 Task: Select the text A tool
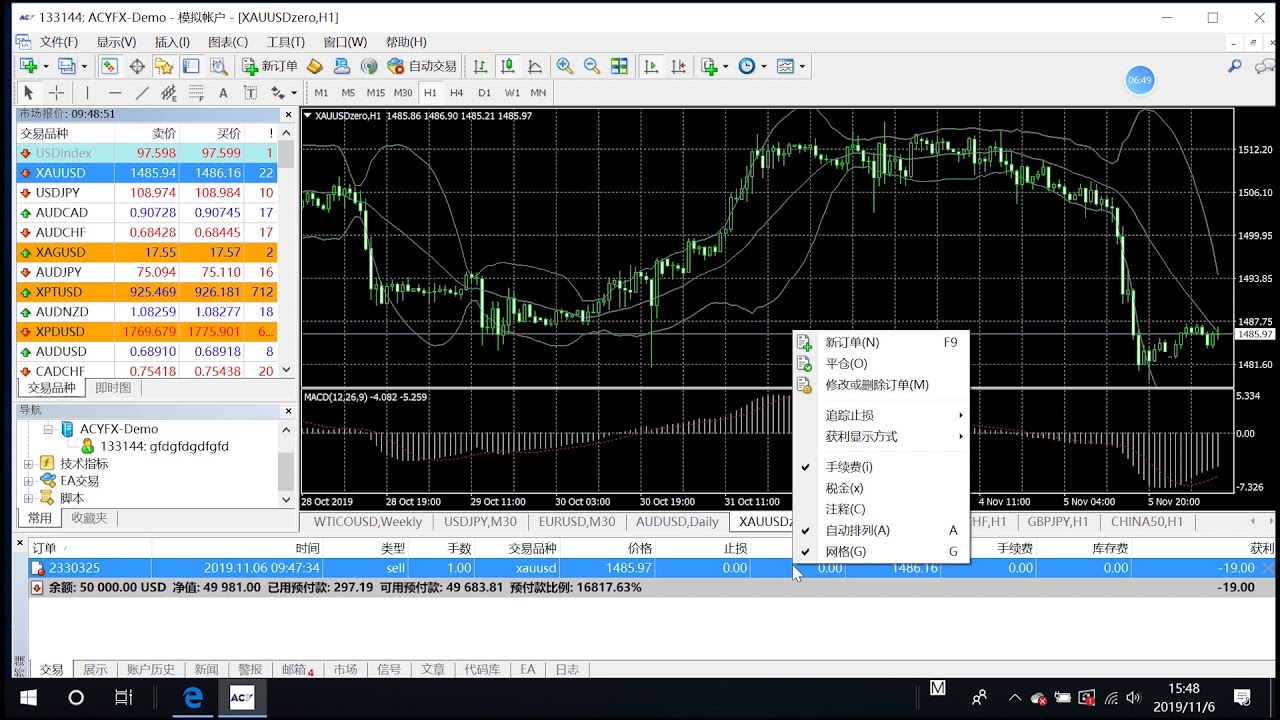click(x=223, y=92)
